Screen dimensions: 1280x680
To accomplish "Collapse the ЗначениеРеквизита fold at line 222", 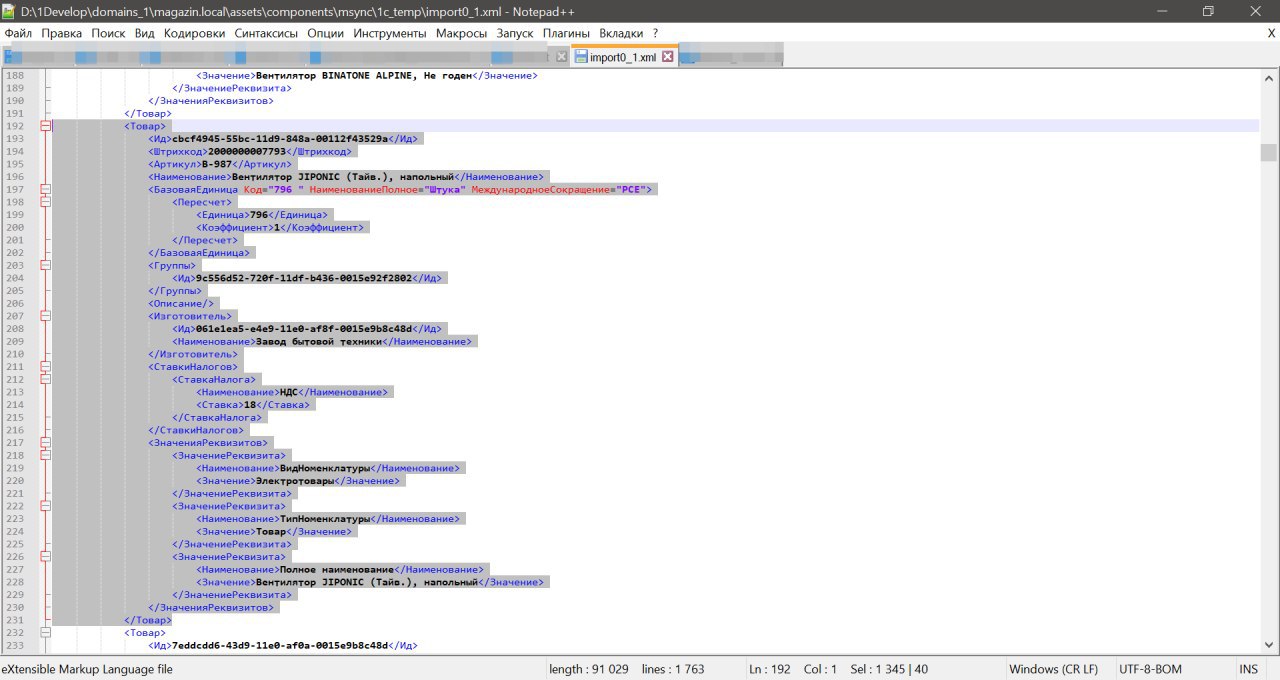I will click(x=45, y=506).
